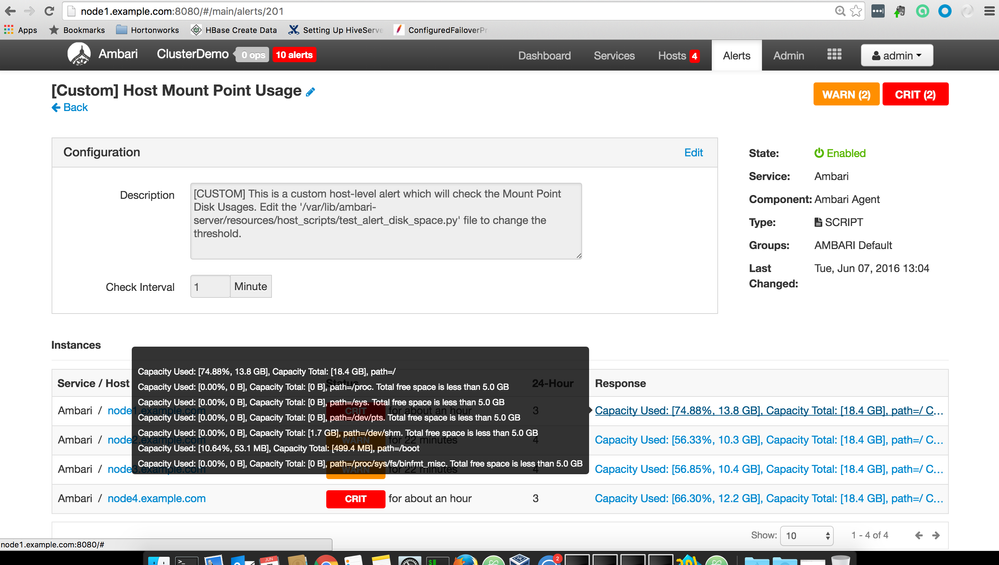Screen dimensions: 999x565
Task: Click the Chrome icon in the Dock
Action: 326,561
